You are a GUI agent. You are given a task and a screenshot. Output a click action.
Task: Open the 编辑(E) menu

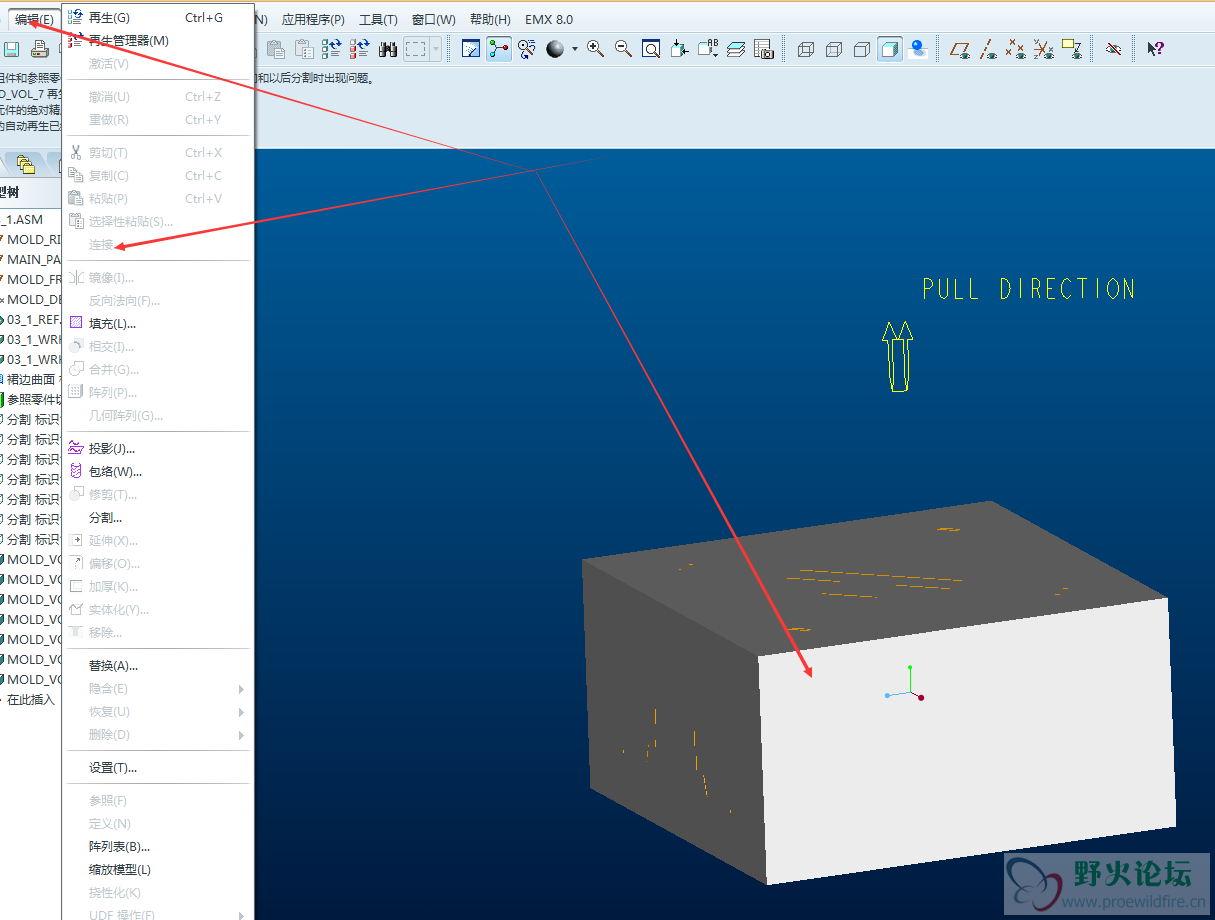[34, 19]
